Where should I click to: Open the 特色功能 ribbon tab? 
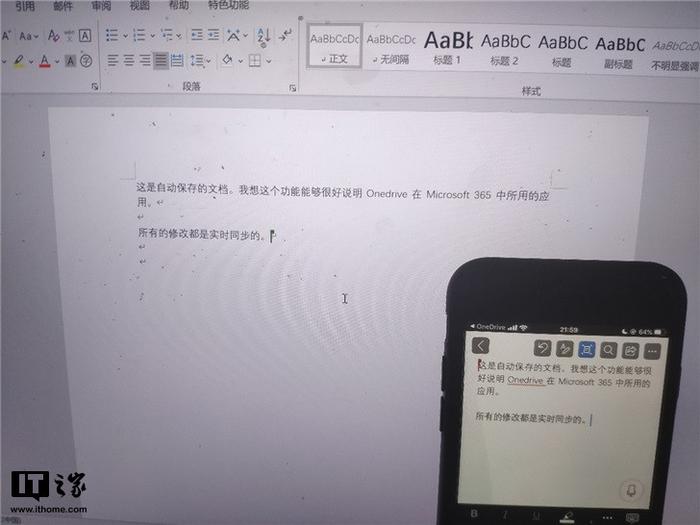(x=229, y=5)
